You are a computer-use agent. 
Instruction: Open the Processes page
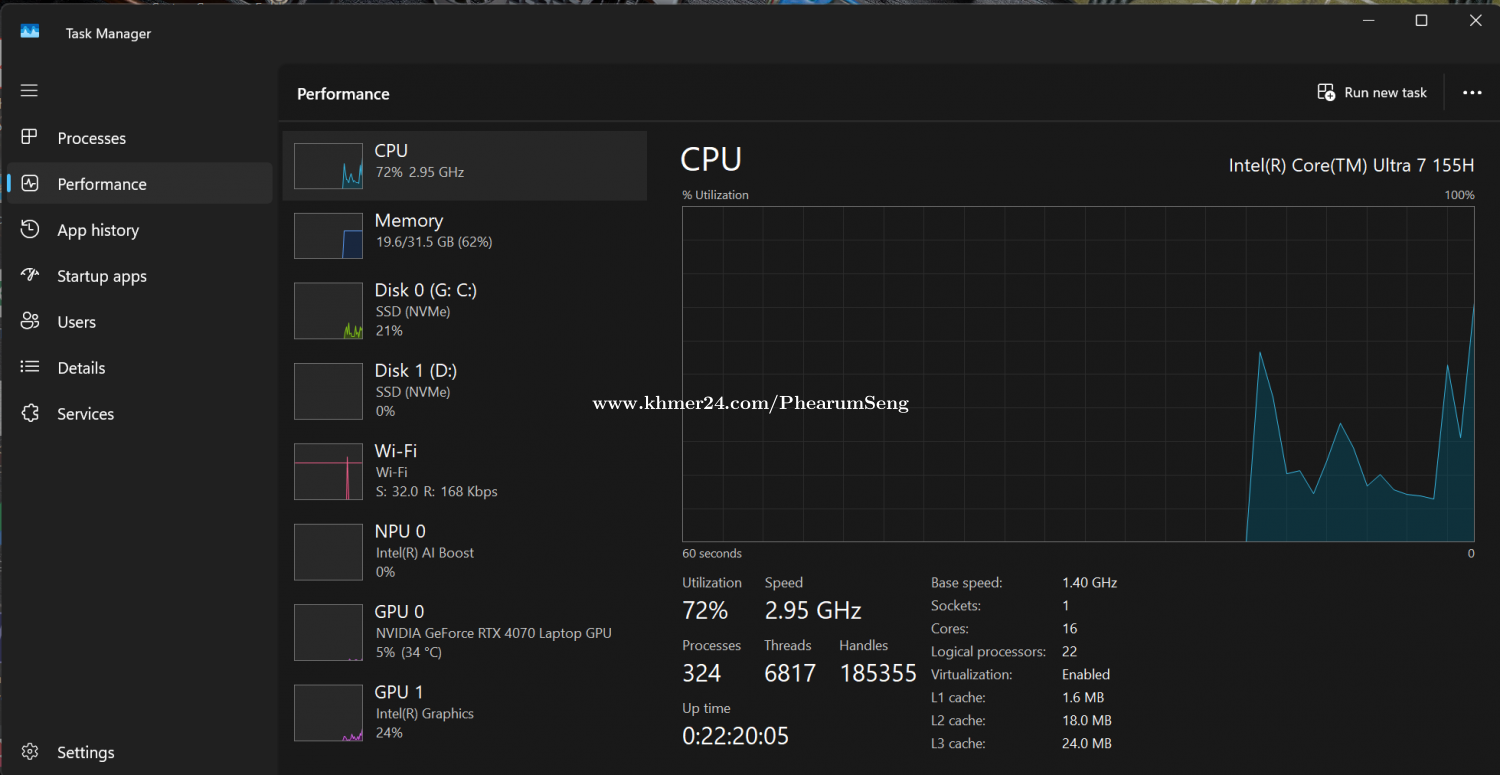click(x=139, y=138)
